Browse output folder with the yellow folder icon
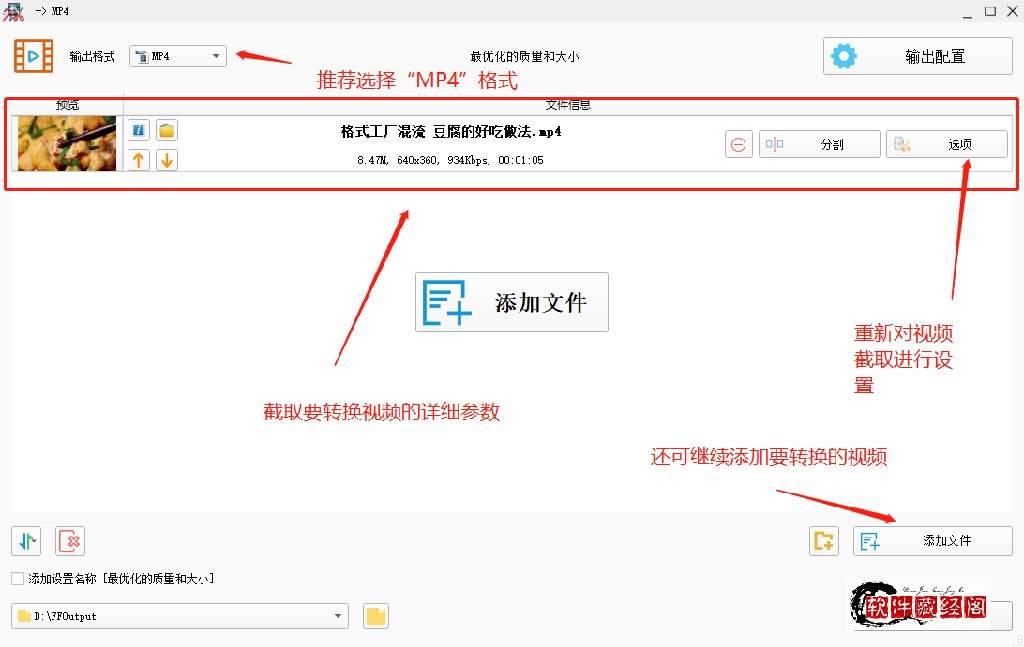 (x=375, y=616)
